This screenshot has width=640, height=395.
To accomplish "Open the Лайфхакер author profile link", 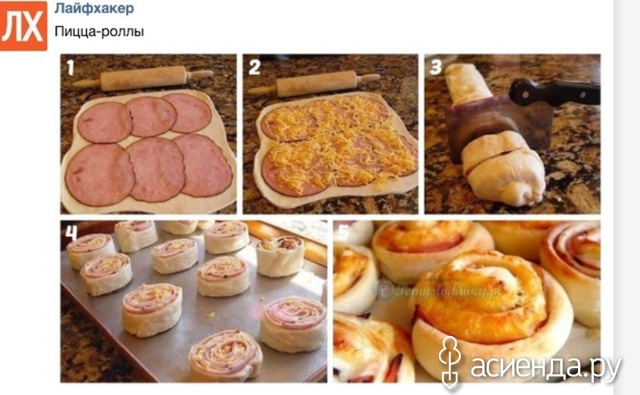I will click(x=94, y=8).
